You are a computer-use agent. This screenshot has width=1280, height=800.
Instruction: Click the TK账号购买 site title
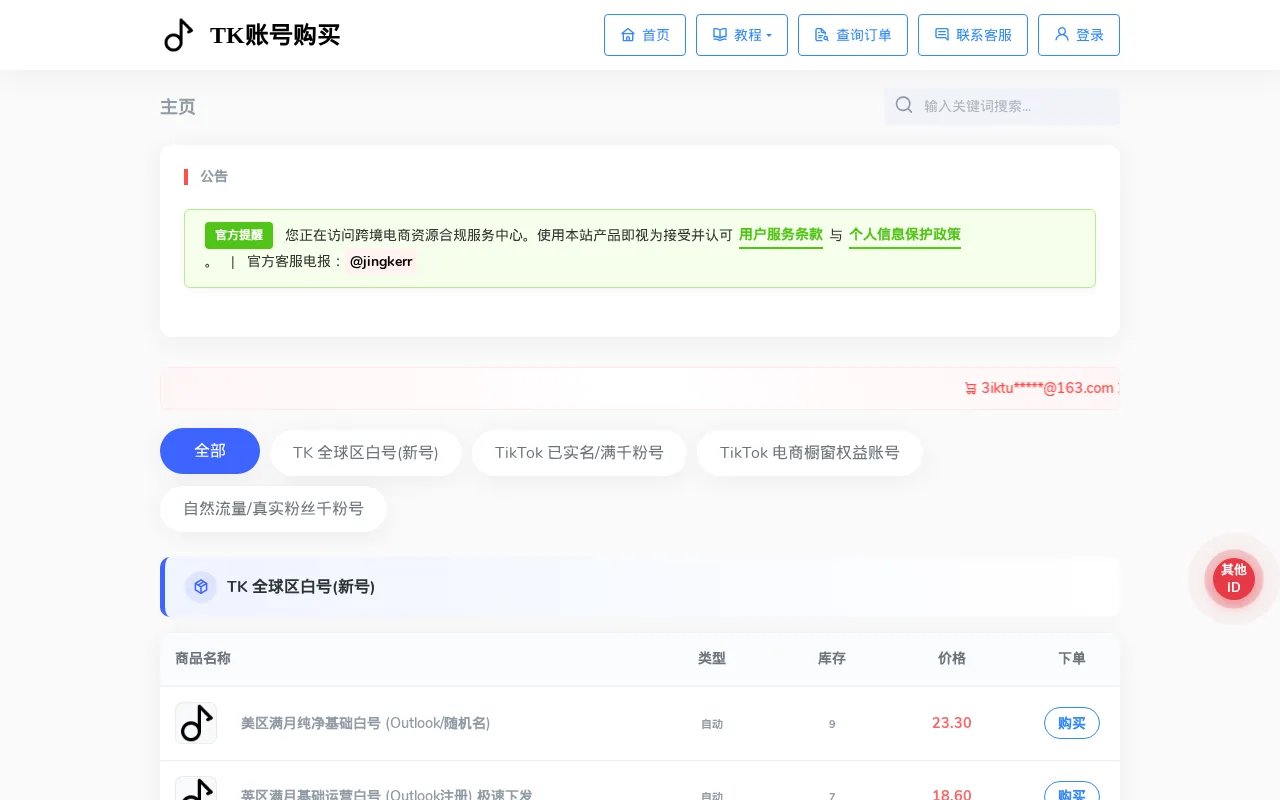click(x=275, y=35)
